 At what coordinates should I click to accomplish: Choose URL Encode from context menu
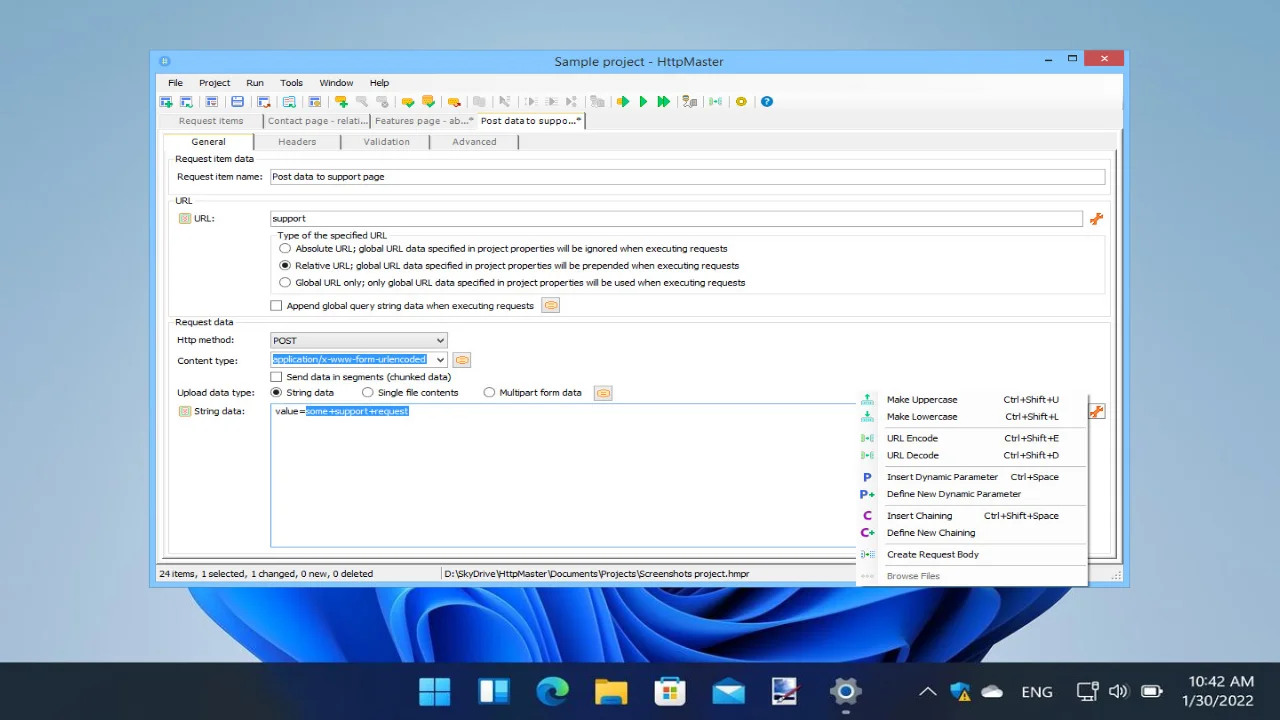tap(972, 438)
